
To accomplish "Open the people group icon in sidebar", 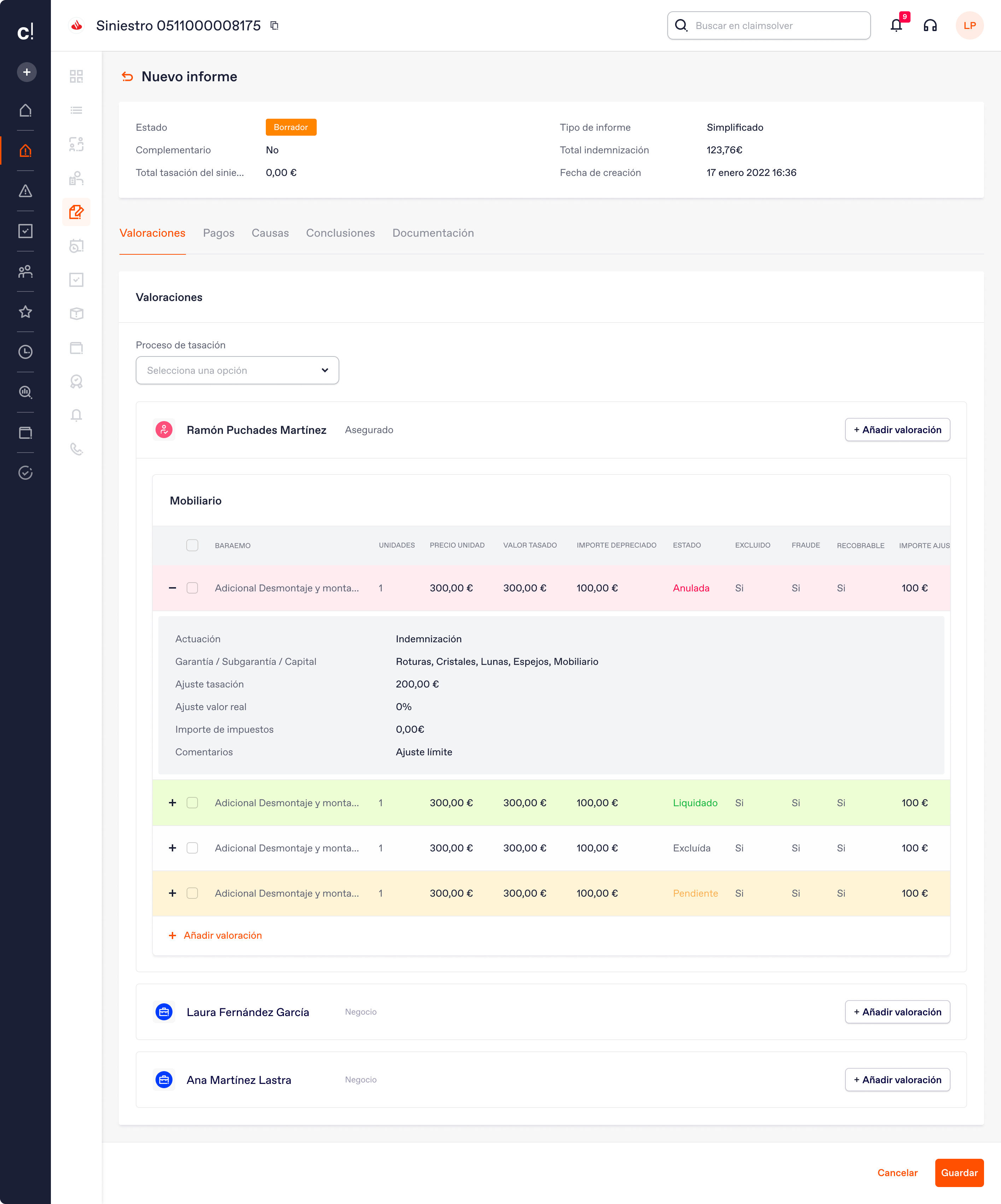I will coord(25,271).
